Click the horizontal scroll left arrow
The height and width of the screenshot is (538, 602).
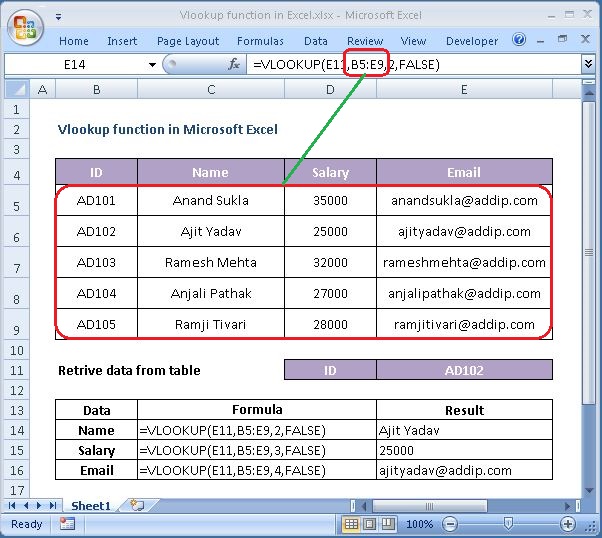[364, 506]
